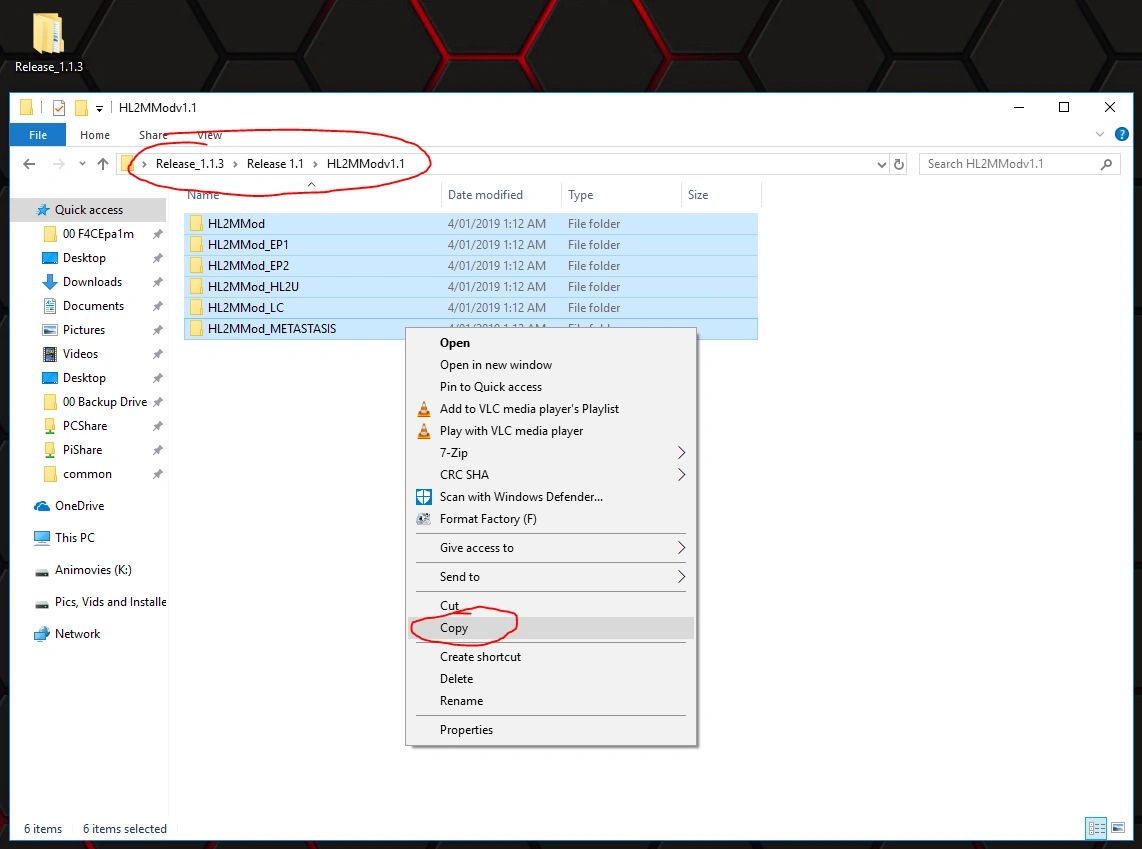
Task: Switch to Details view in status bar
Action: coord(1097,828)
